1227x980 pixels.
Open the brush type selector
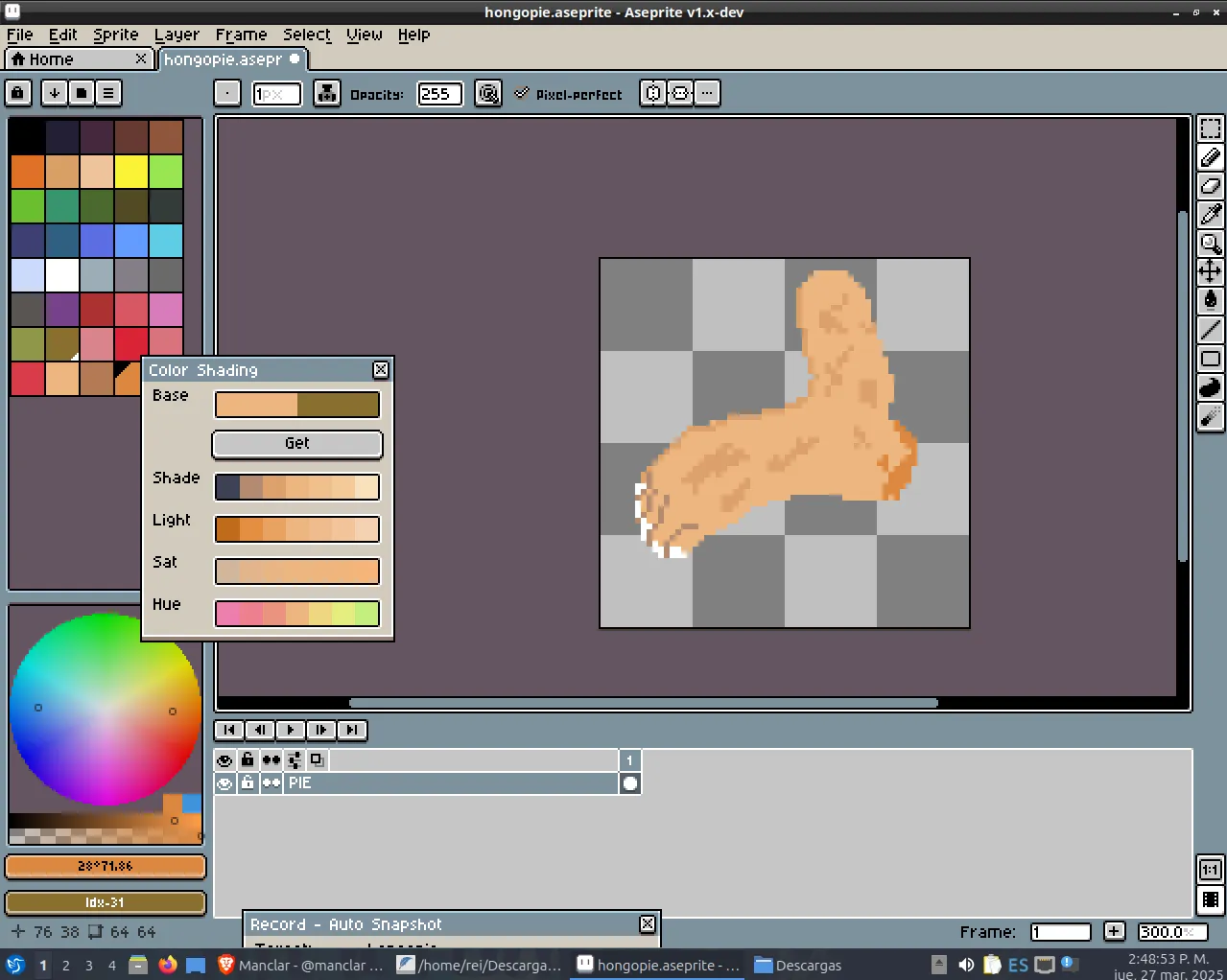click(x=227, y=93)
